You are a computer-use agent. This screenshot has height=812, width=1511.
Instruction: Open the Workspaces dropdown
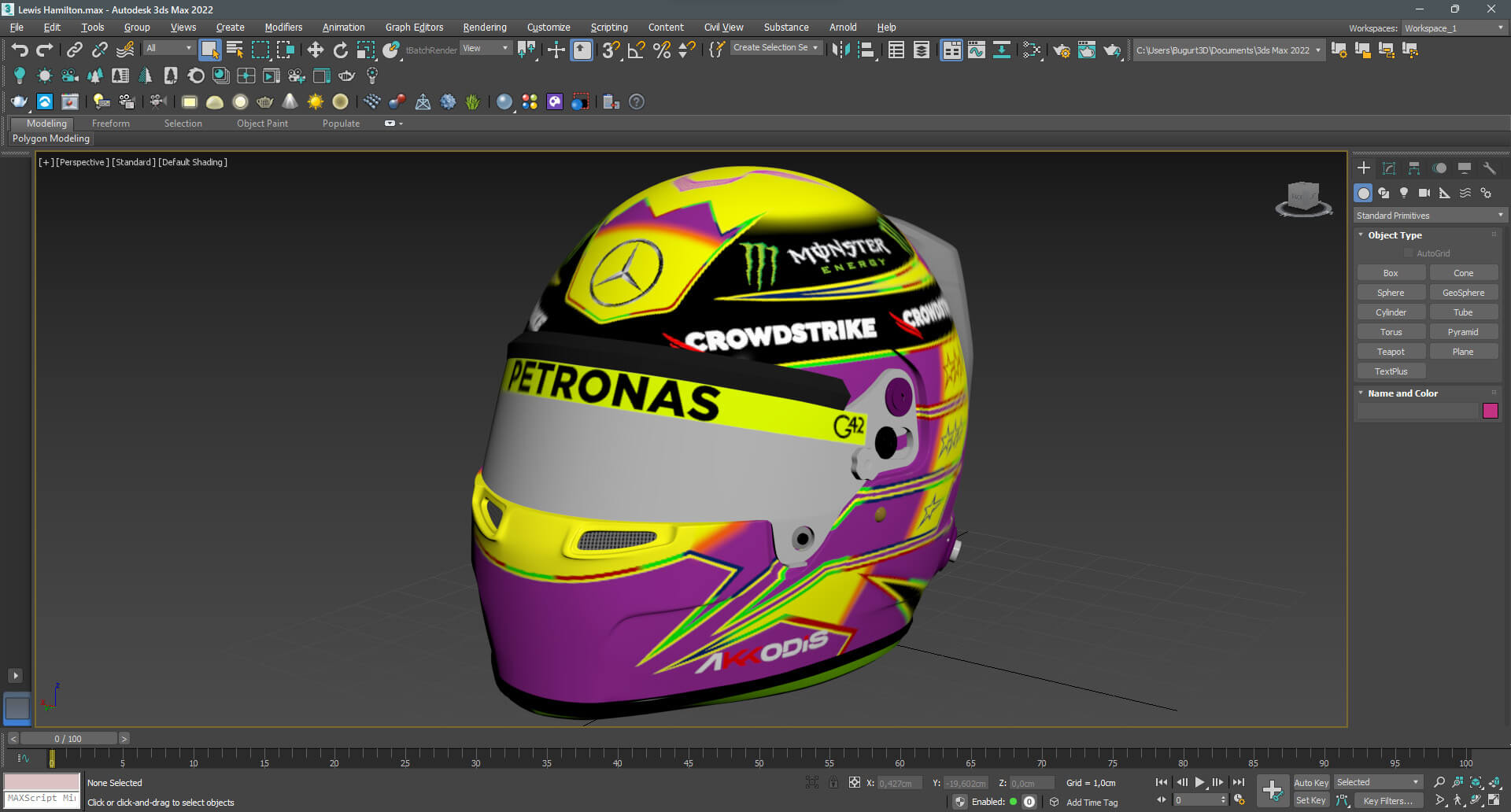(1454, 28)
